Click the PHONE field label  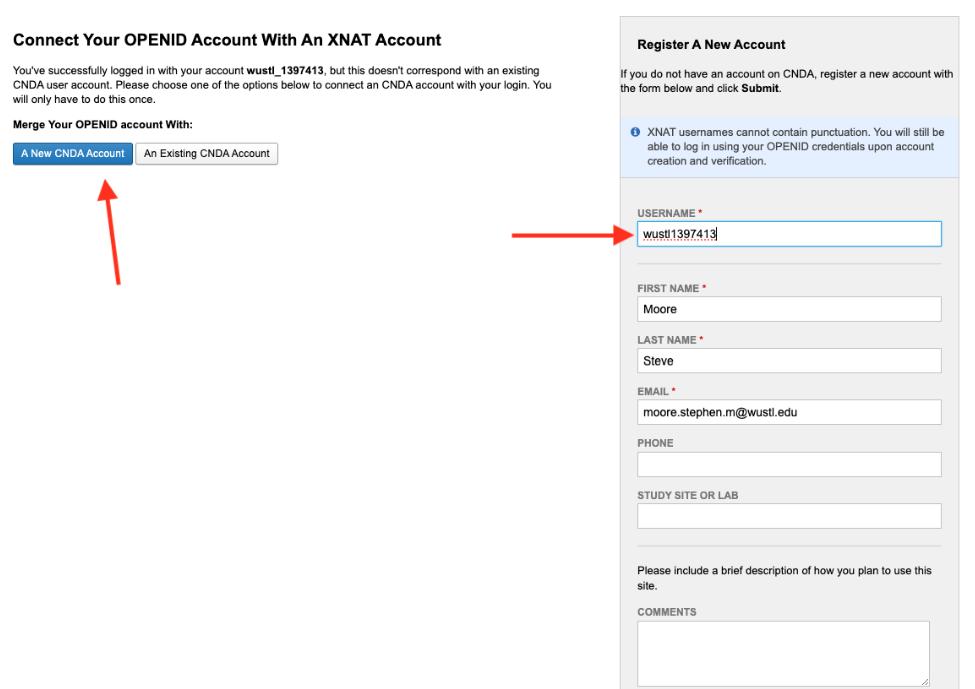tap(655, 443)
